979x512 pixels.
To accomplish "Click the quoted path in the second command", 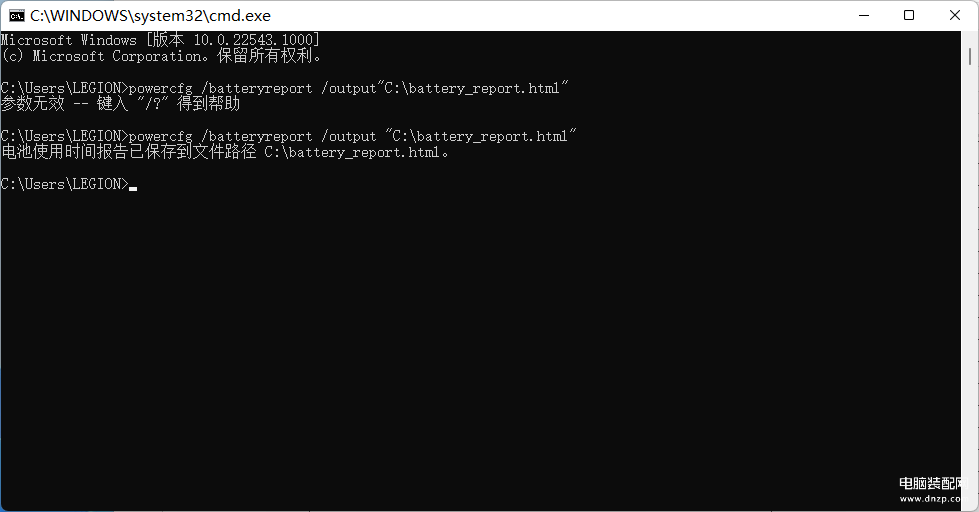I will (x=481, y=136).
